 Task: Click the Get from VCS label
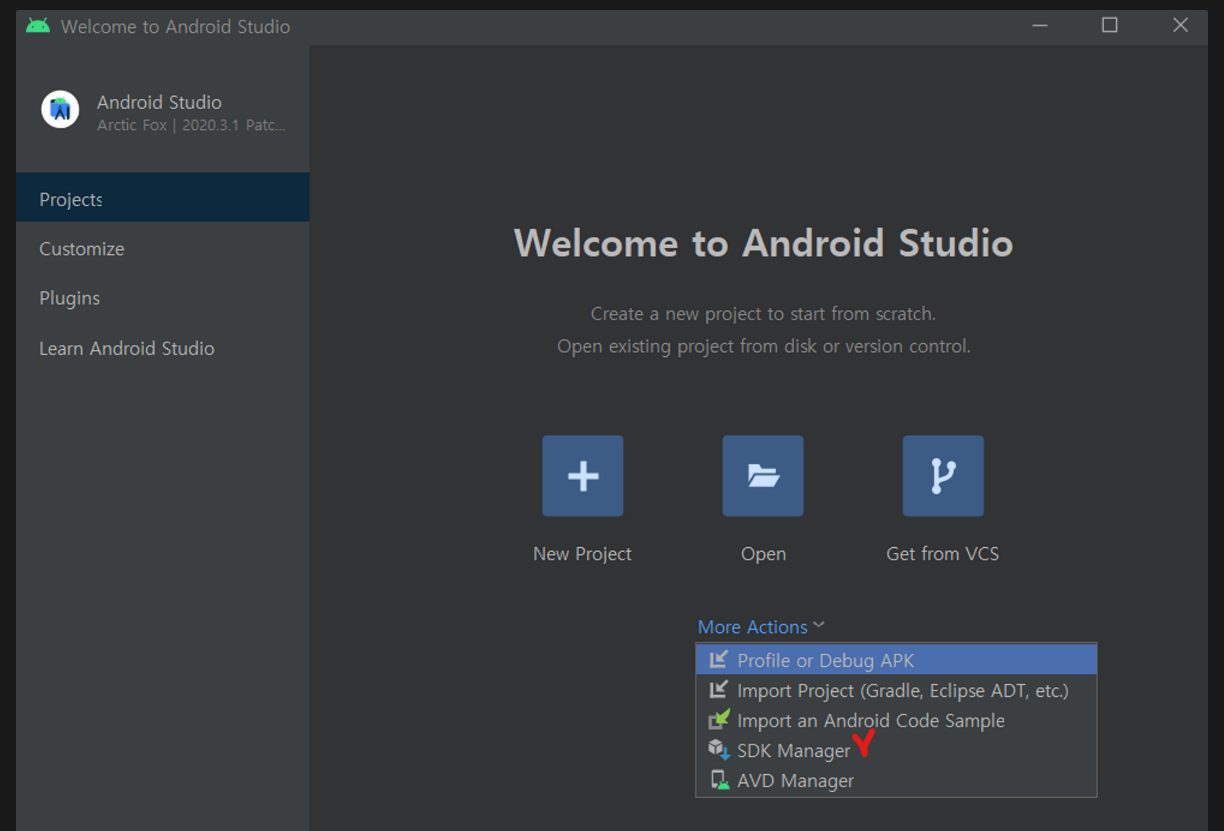(942, 553)
